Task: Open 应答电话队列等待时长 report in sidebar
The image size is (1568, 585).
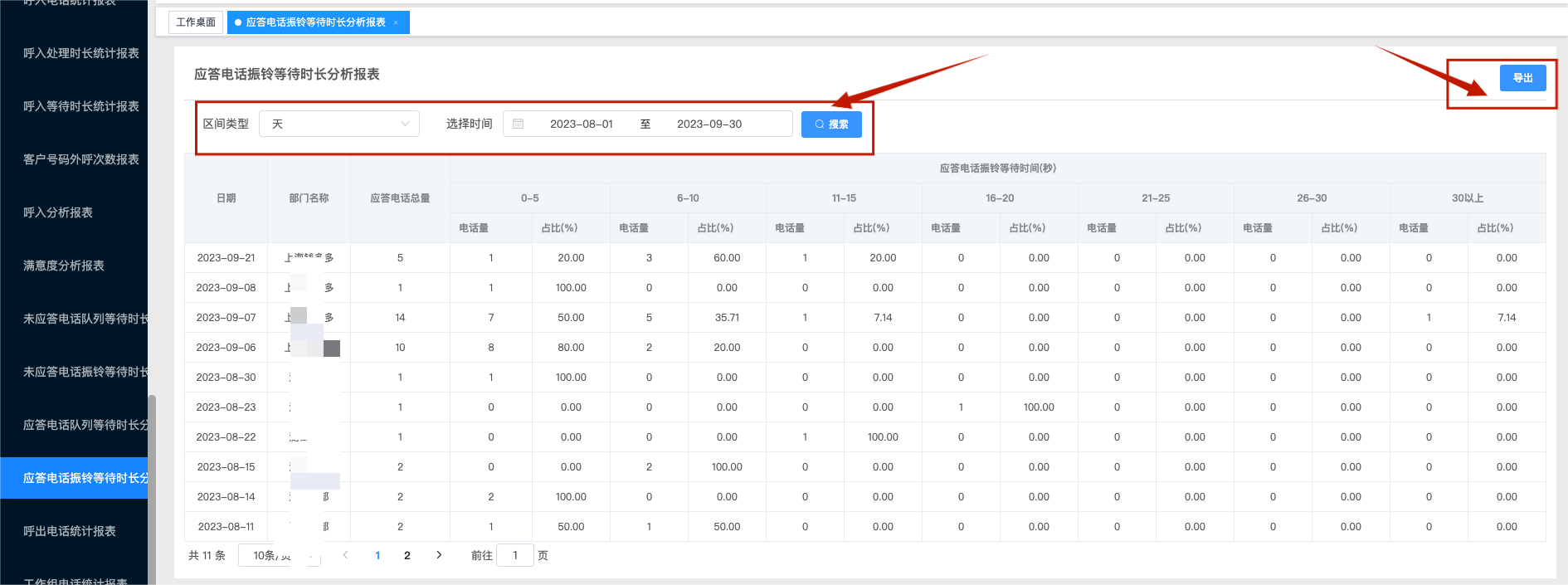Action: (85, 425)
